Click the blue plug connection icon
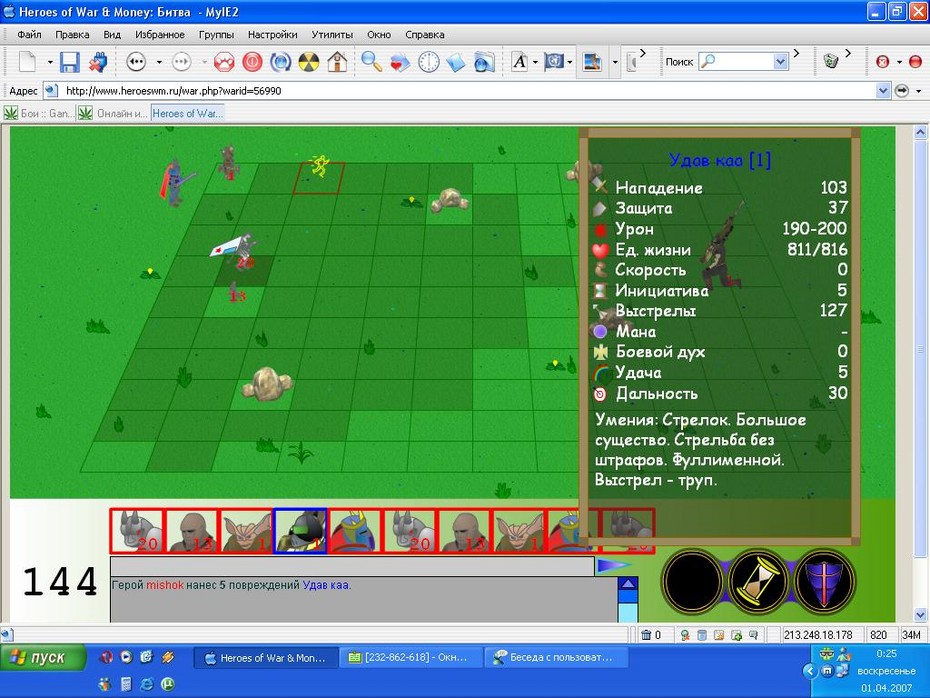 [98, 62]
